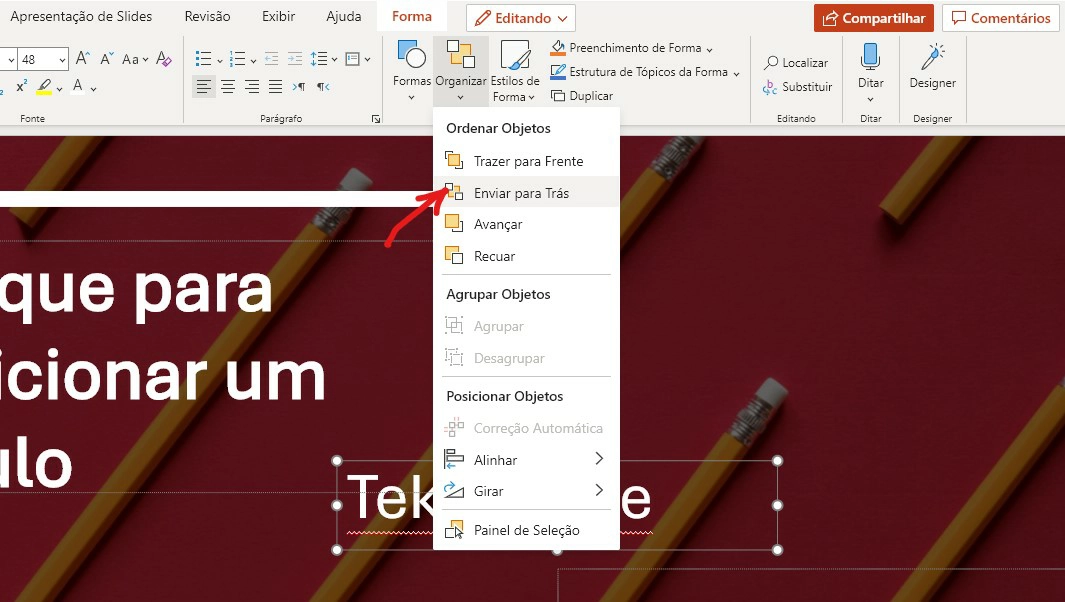
Task: Open font color dropdown arrow
Action: pyautogui.click(x=94, y=88)
